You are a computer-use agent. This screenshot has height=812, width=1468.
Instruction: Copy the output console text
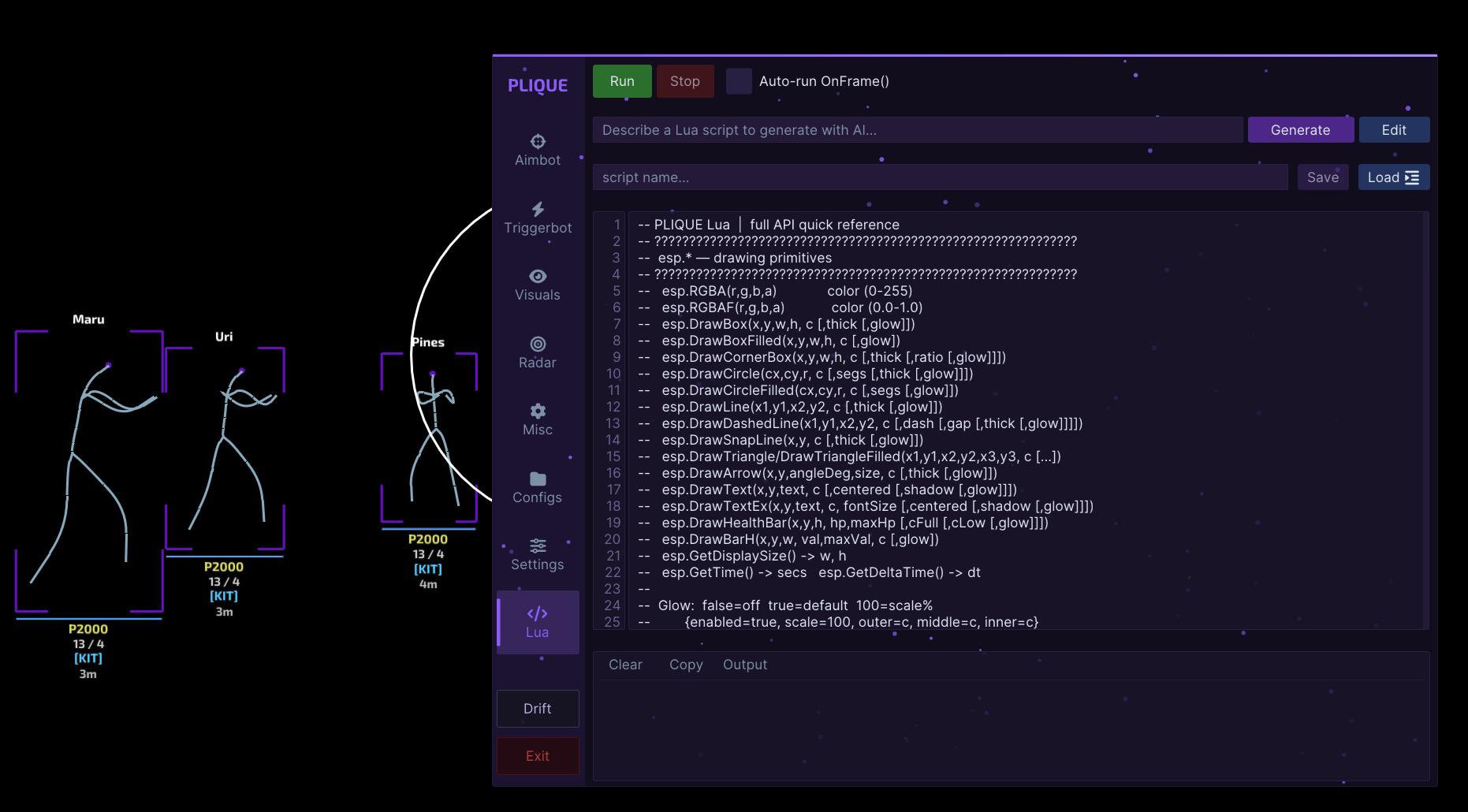coord(686,665)
